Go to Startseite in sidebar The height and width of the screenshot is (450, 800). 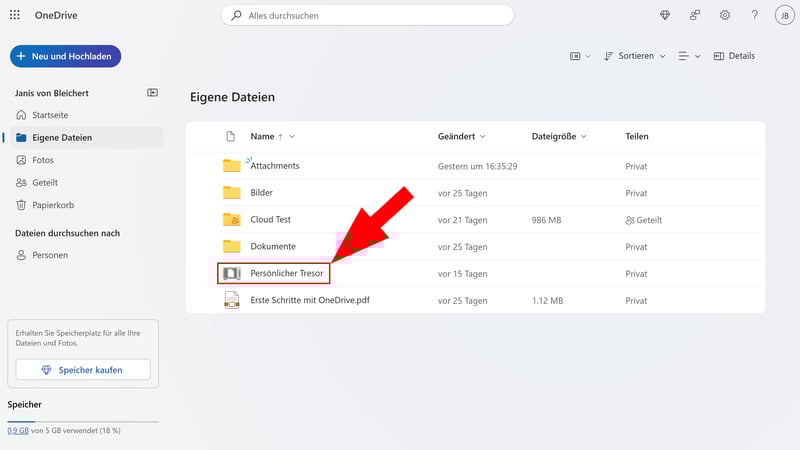(50, 115)
